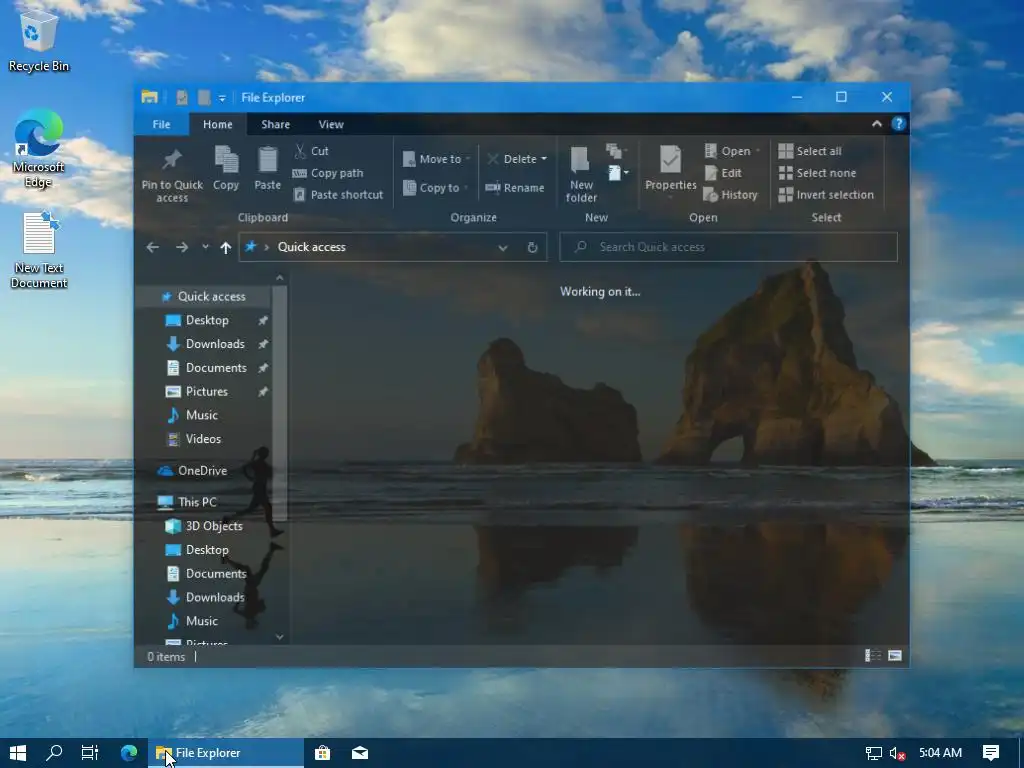Open the New item dropdown in New group
The image size is (1024, 768).
[x=618, y=173]
